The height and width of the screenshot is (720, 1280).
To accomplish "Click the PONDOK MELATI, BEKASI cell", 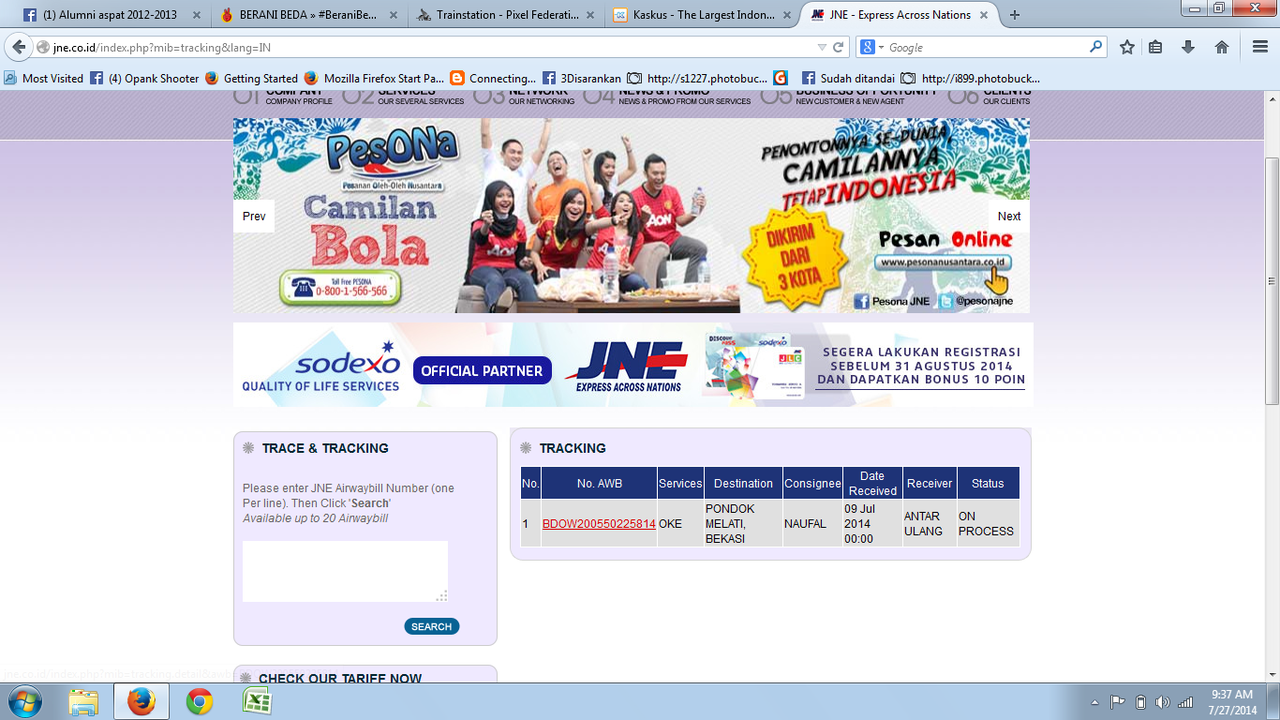I will (x=743, y=523).
